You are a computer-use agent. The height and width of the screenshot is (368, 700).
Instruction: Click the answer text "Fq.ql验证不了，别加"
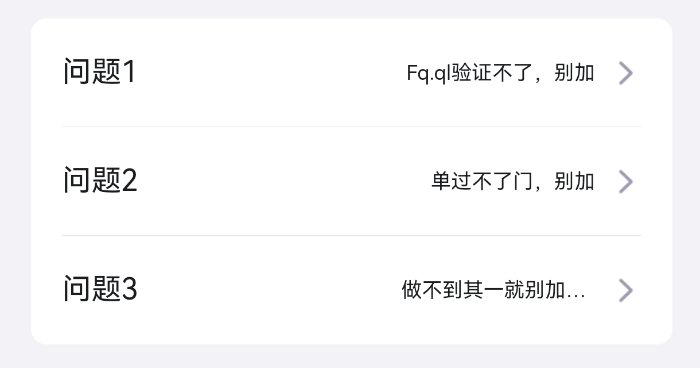tap(500, 73)
